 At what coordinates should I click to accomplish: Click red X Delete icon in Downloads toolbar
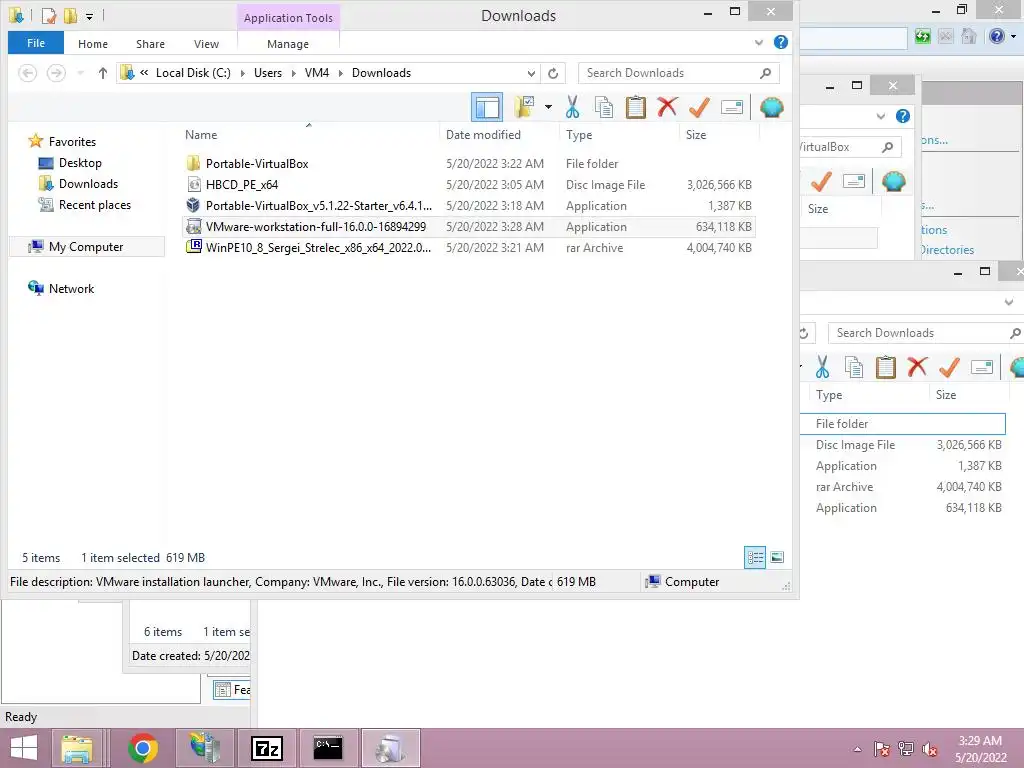pos(667,107)
